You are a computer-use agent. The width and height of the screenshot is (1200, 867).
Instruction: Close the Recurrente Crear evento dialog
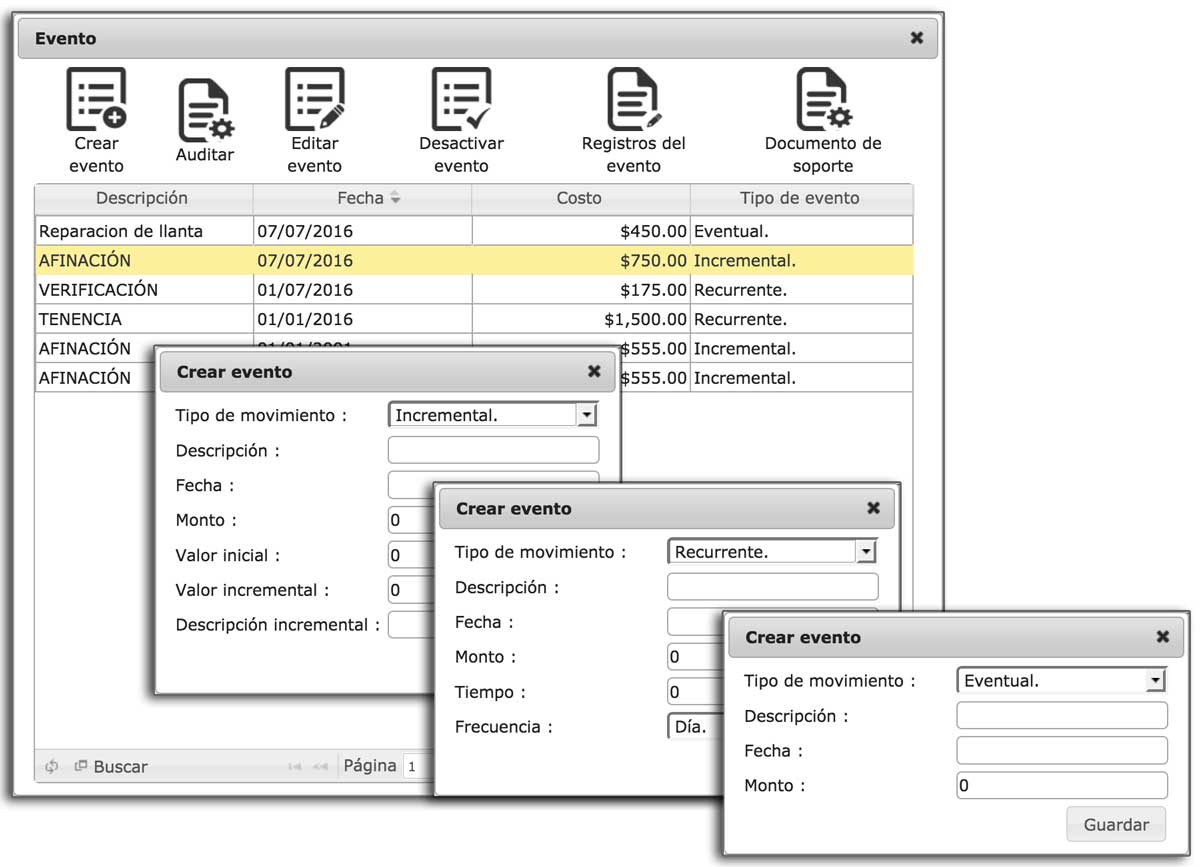873,508
